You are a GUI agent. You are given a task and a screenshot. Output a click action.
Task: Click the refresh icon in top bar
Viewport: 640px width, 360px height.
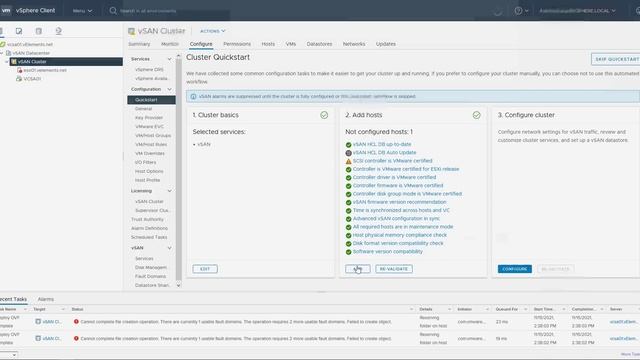pos(498,11)
